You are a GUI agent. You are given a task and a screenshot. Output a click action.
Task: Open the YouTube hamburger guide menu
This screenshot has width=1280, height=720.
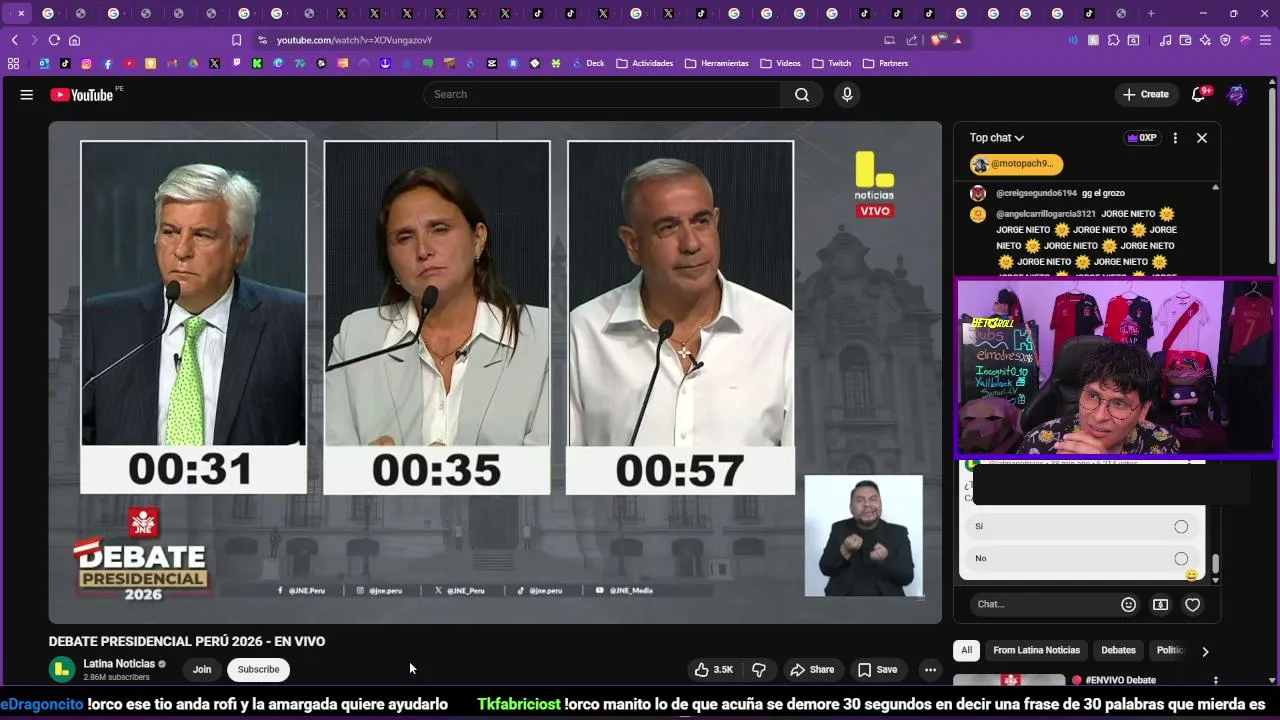pos(27,95)
